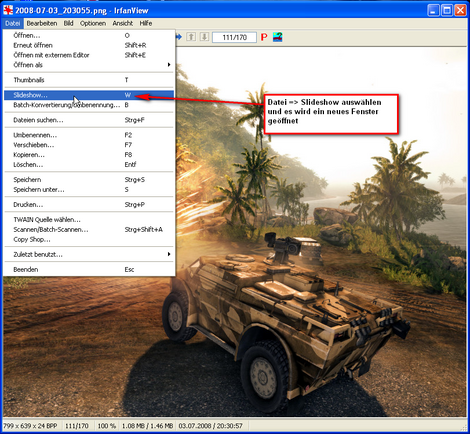Click the Speichern menu entry

[89, 180]
